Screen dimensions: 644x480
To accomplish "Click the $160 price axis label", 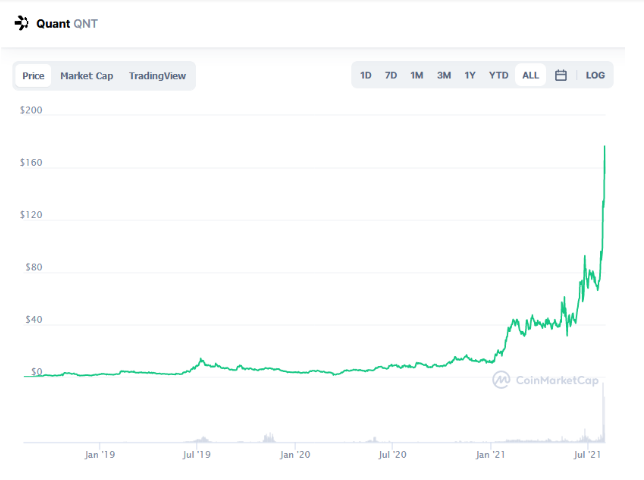I will 31,163.
